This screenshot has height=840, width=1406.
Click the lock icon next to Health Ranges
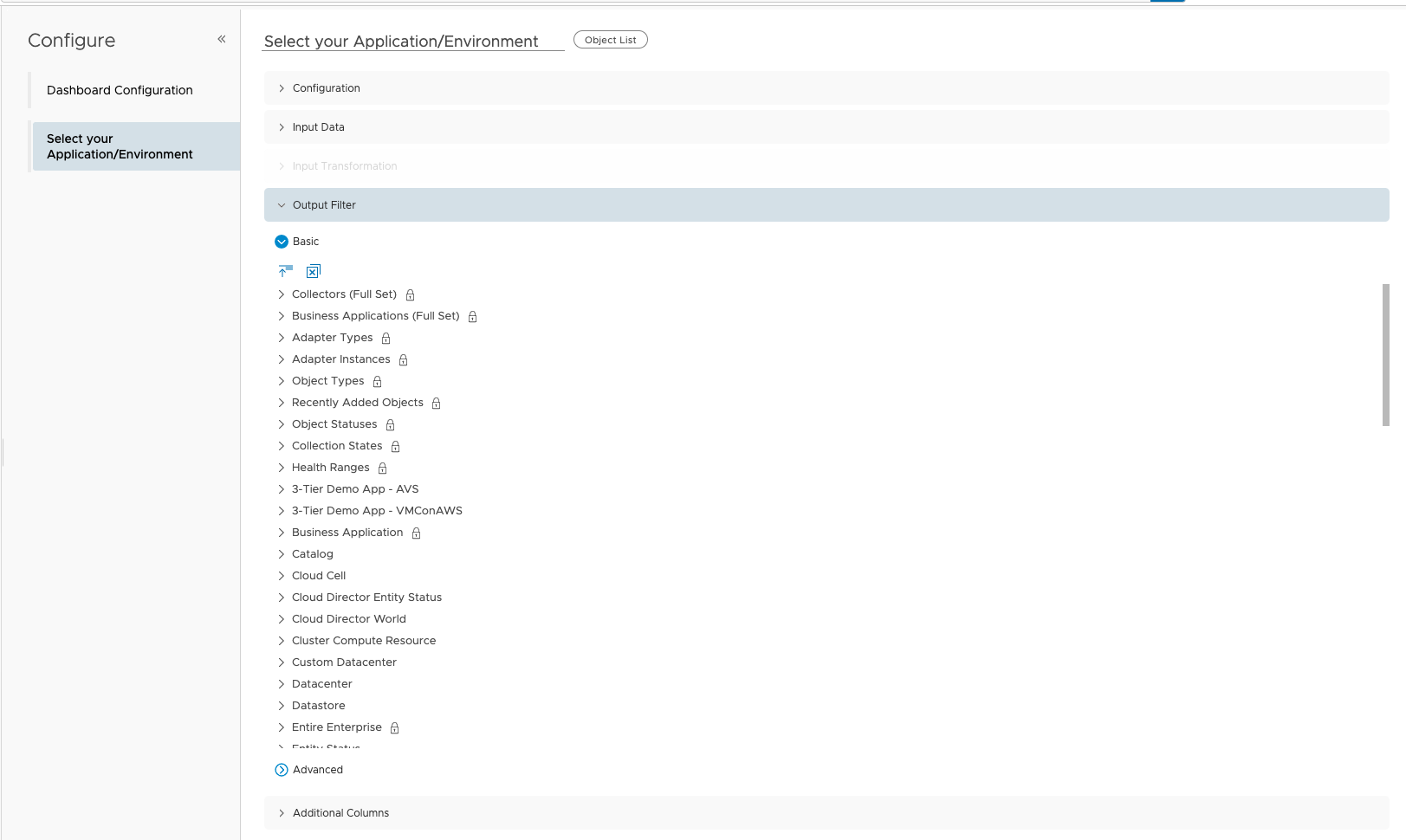382,468
